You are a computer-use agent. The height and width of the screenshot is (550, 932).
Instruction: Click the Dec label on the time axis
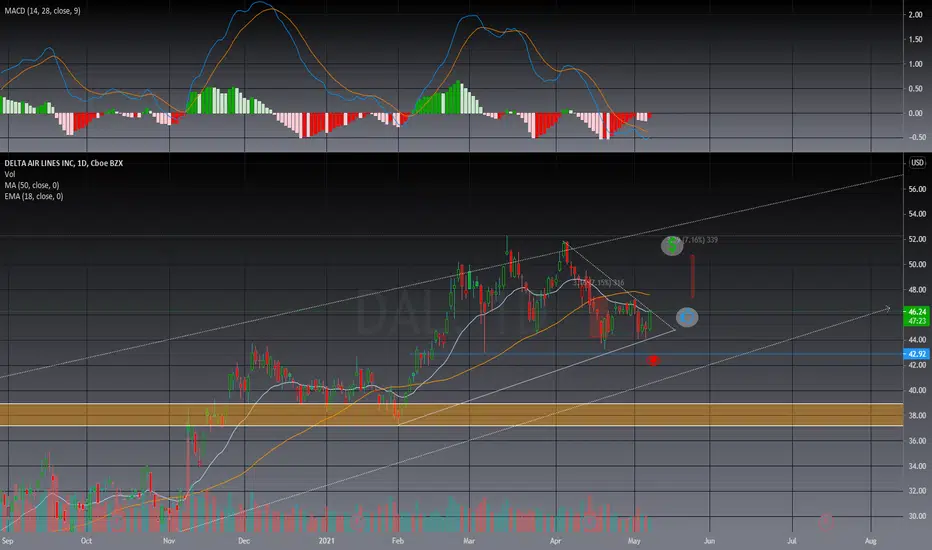click(244, 541)
